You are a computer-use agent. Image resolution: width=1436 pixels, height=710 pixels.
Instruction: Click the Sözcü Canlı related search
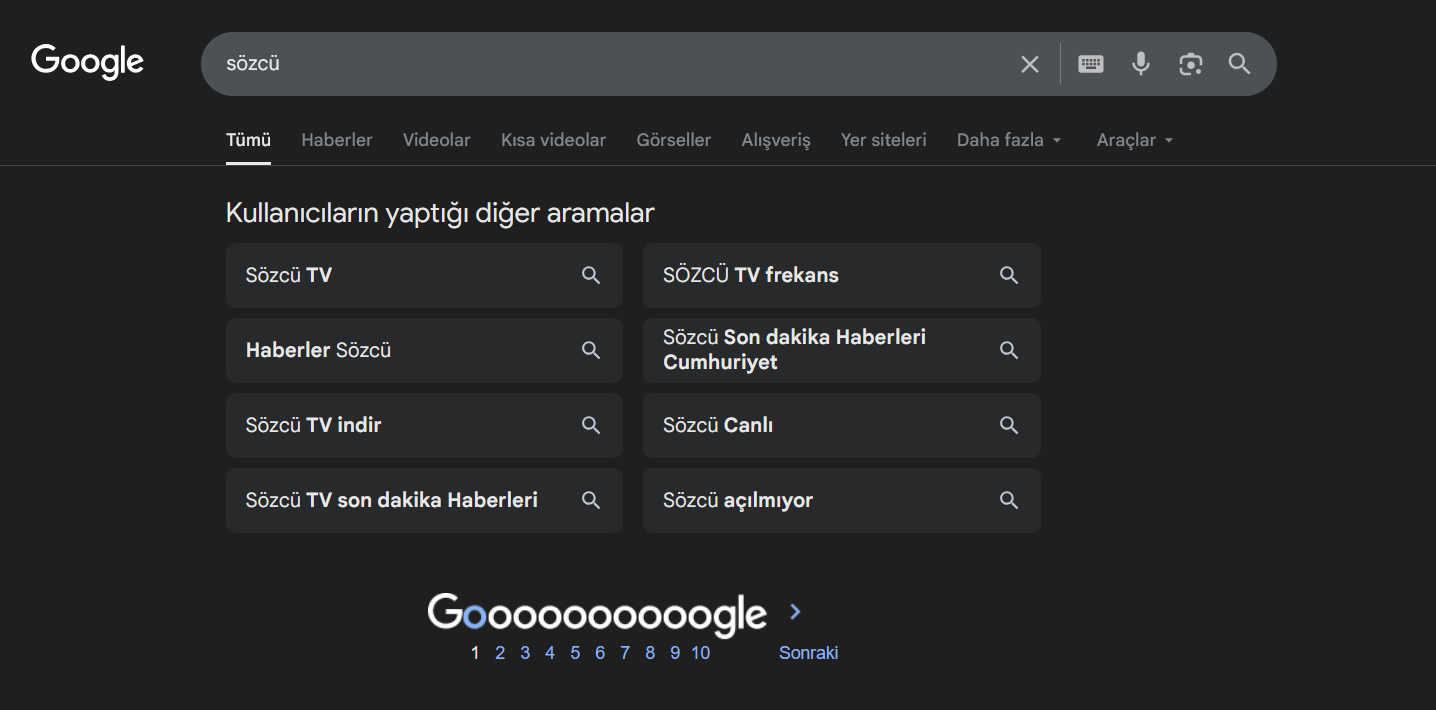click(x=842, y=425)
